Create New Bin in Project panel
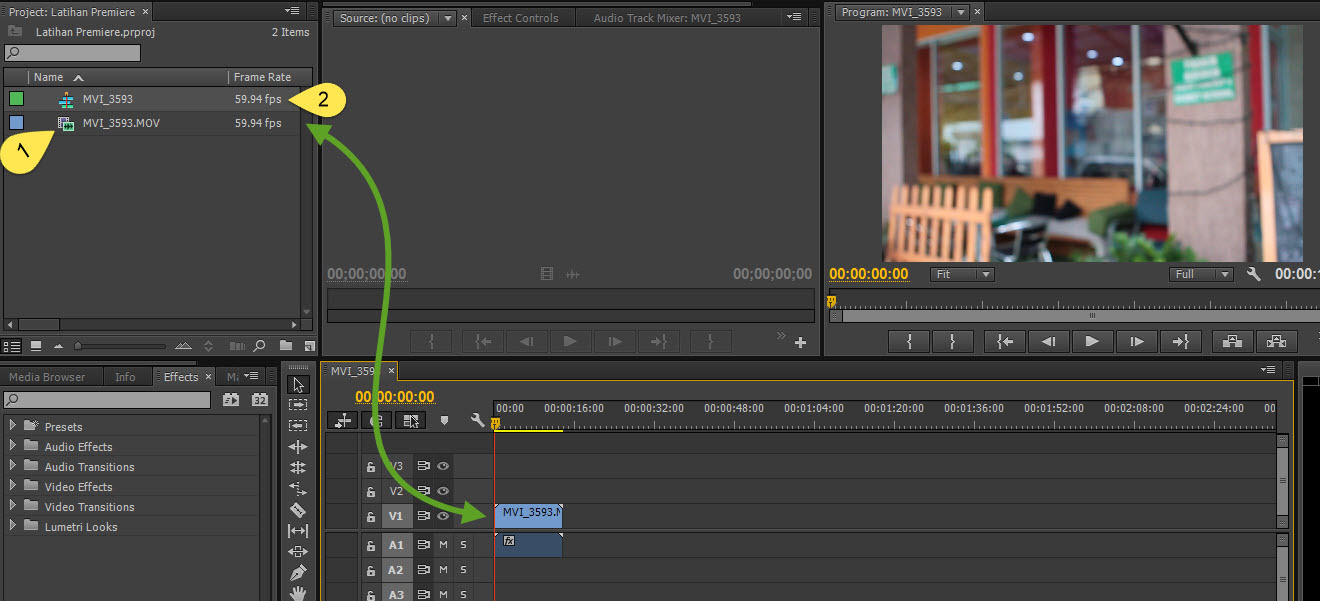The image size is (1320, 601). (286, 346)
